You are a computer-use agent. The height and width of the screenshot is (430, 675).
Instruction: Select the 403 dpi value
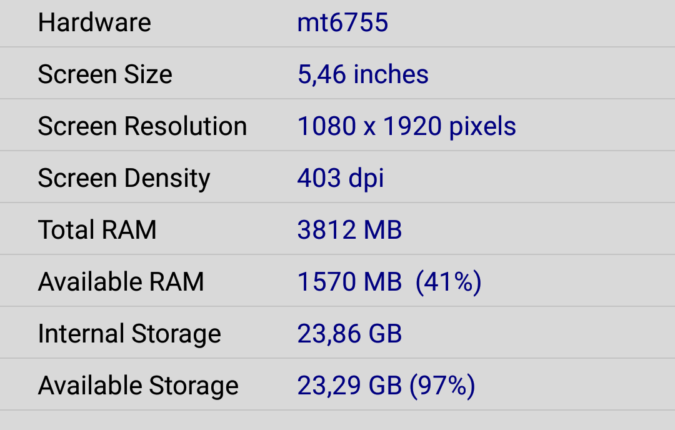340,179
